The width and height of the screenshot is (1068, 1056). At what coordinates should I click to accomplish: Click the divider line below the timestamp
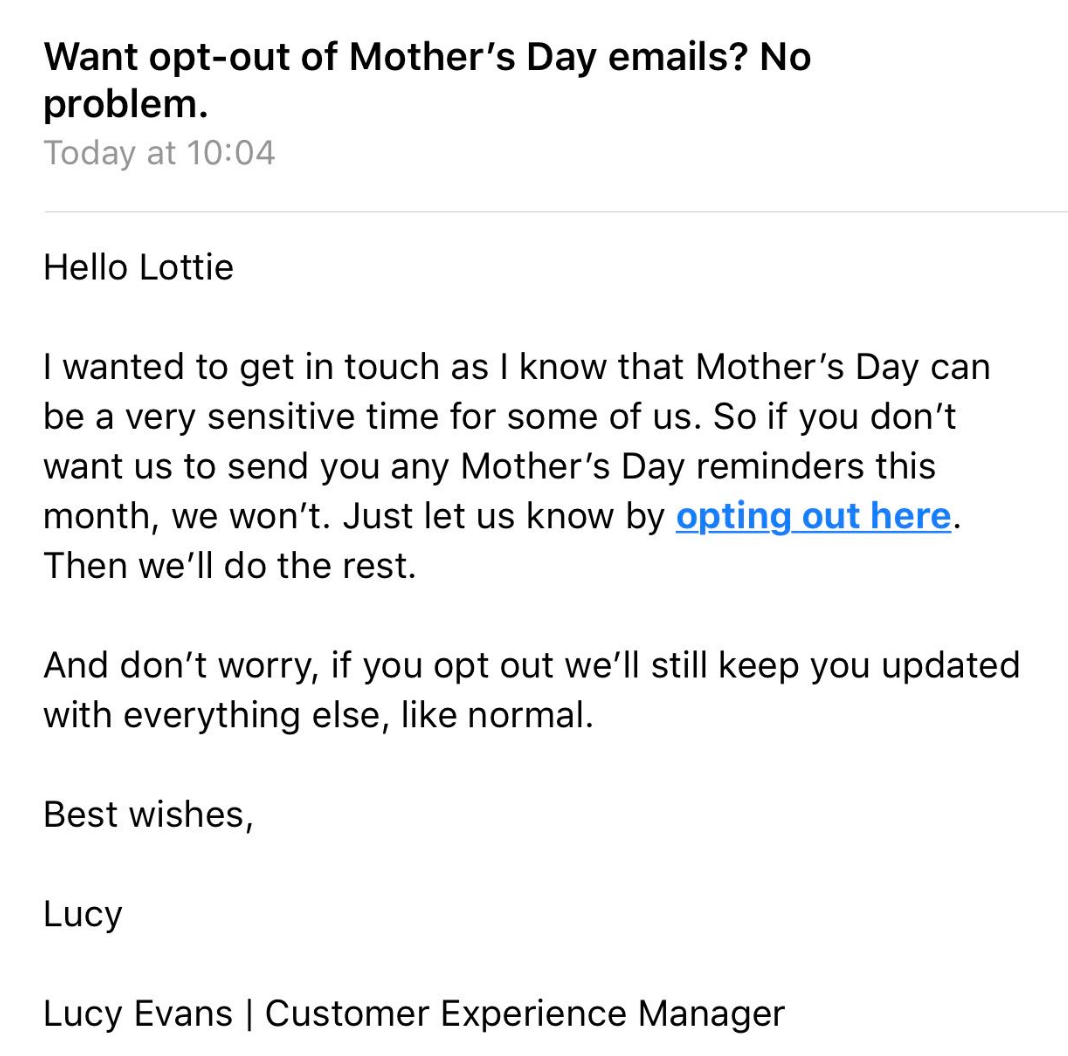tap(555, 212)
